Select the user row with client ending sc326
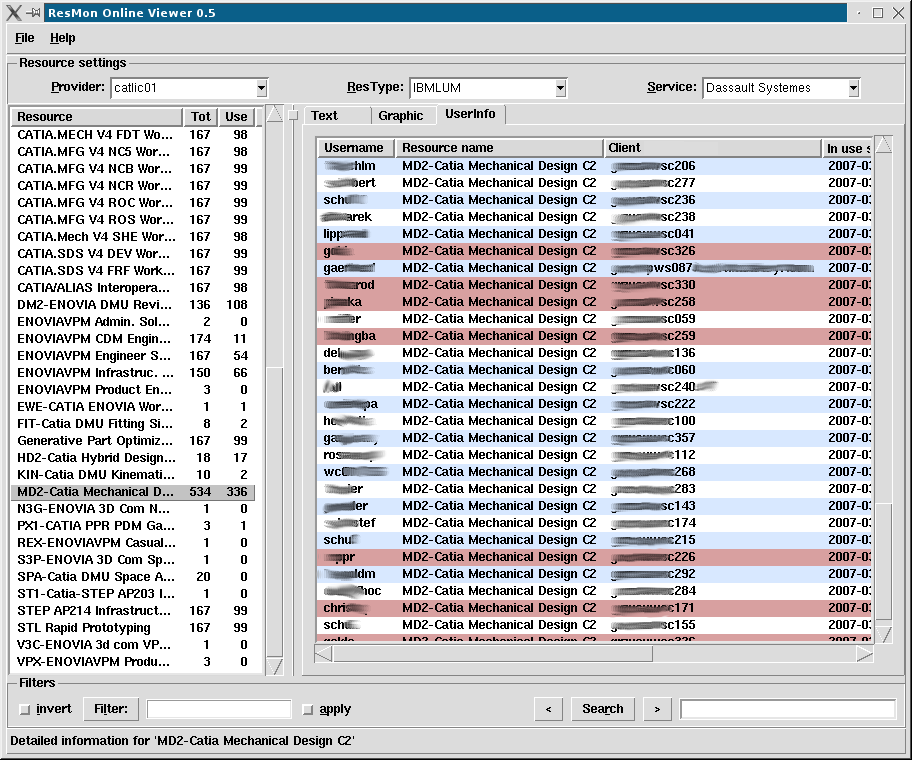The height and width of the screenshot is (760, 912). coord(594,251)
